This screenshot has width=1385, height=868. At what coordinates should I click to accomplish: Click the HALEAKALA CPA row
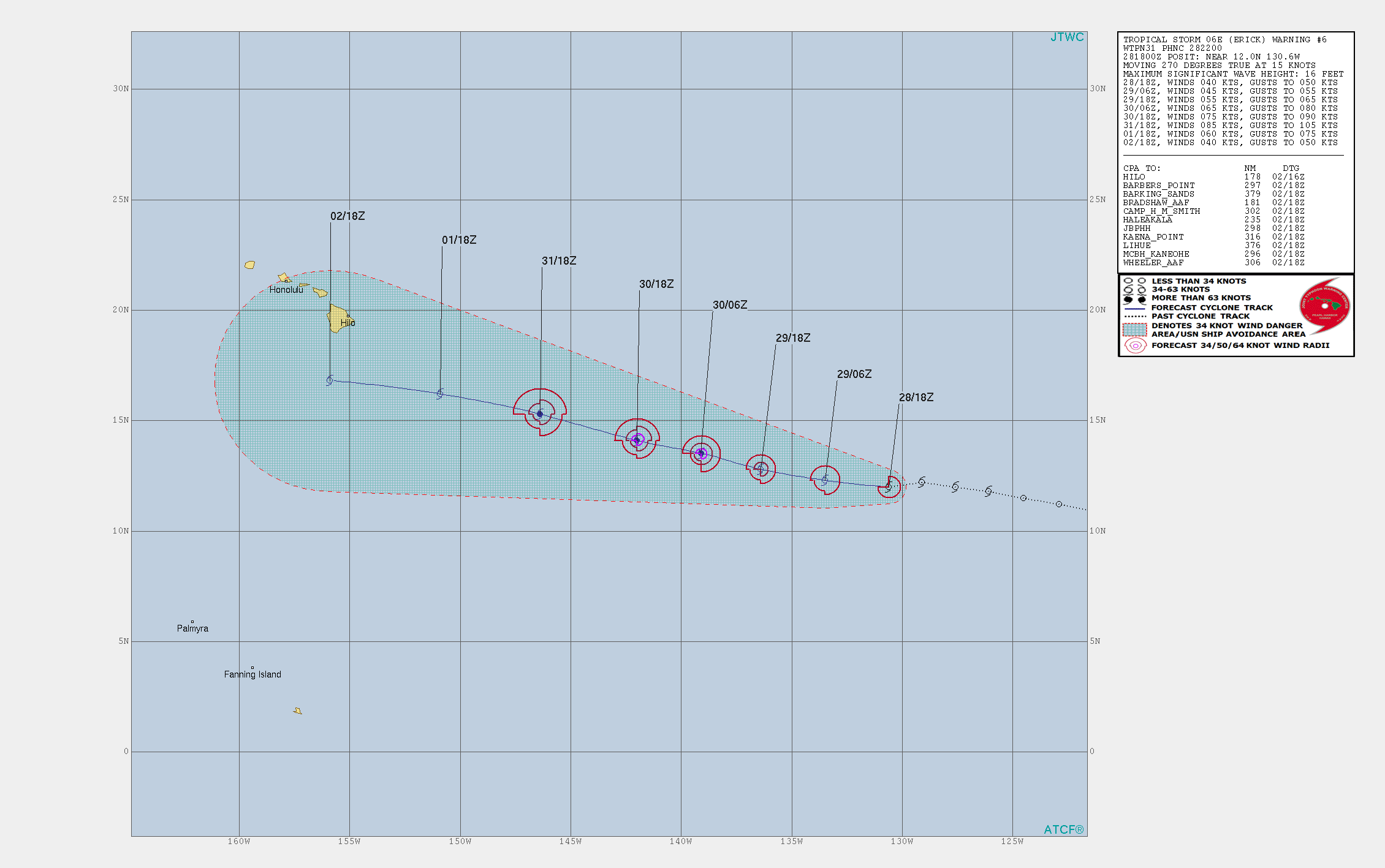pos(1213,220)
